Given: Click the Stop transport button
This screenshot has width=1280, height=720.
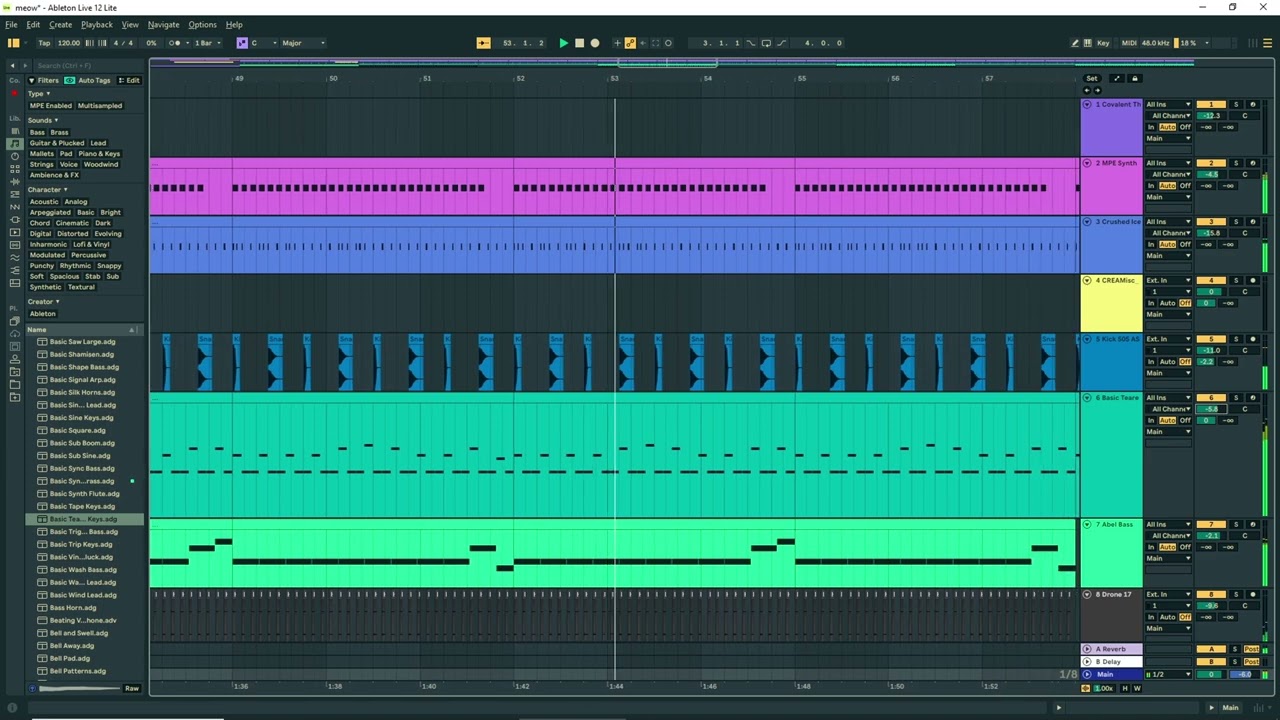Looking at the screenshot, I should [579, 43].
